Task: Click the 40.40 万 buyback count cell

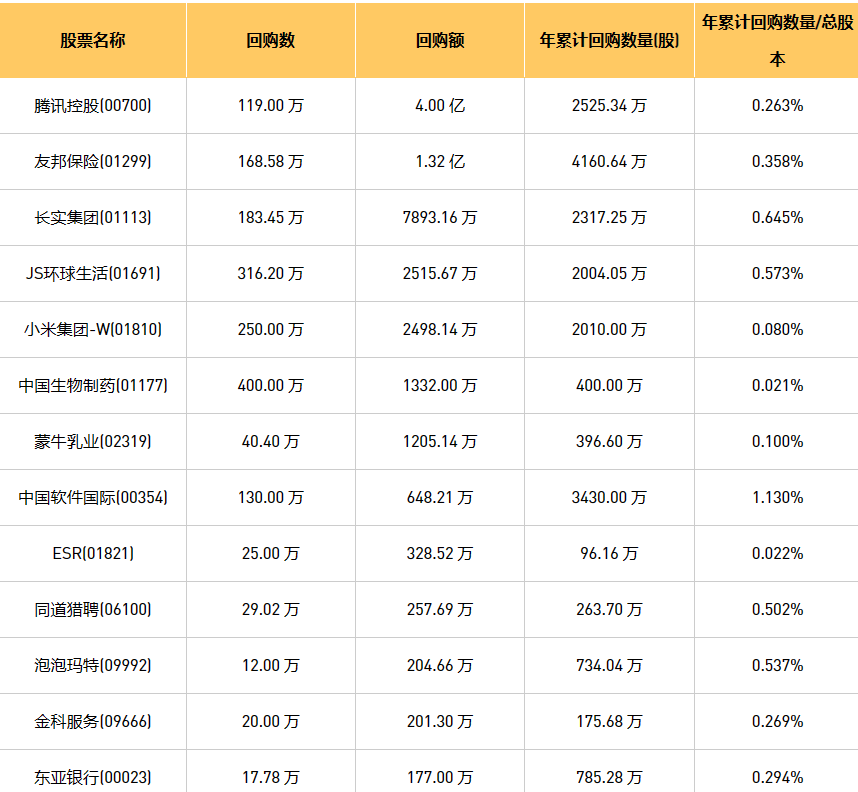Action: (x=270, y=441)
